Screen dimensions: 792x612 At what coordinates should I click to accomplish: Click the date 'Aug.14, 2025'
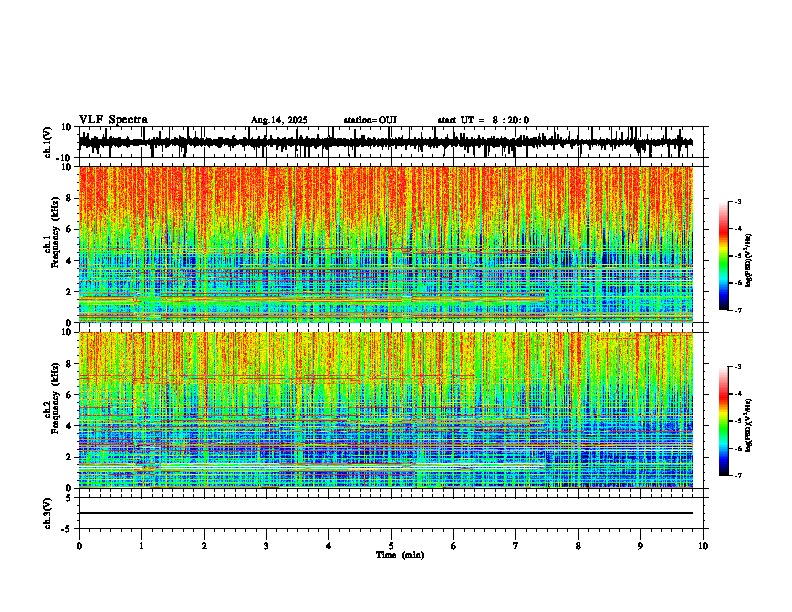coord(279,120)
